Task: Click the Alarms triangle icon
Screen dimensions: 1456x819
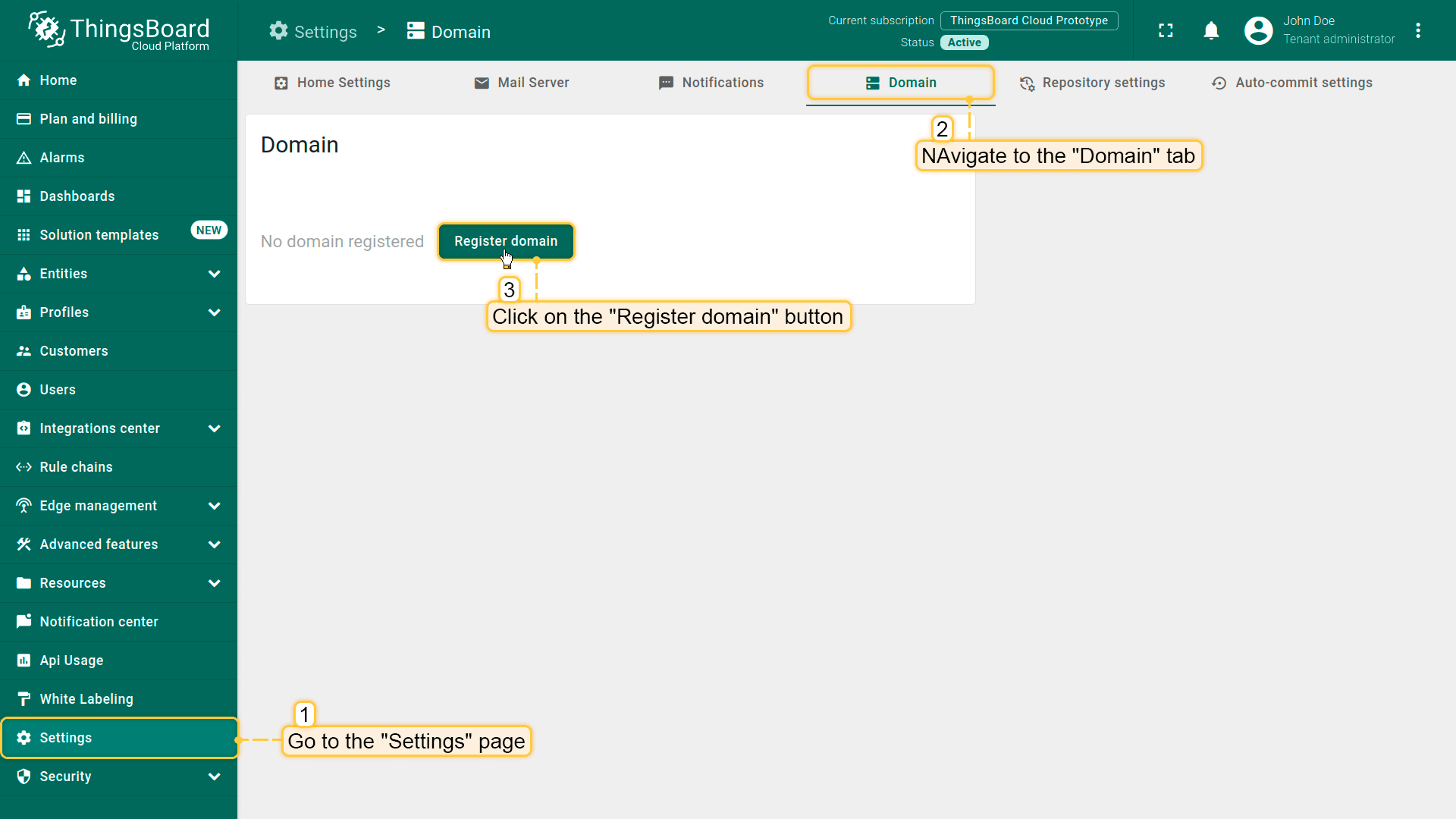Action: coord(24,158)
